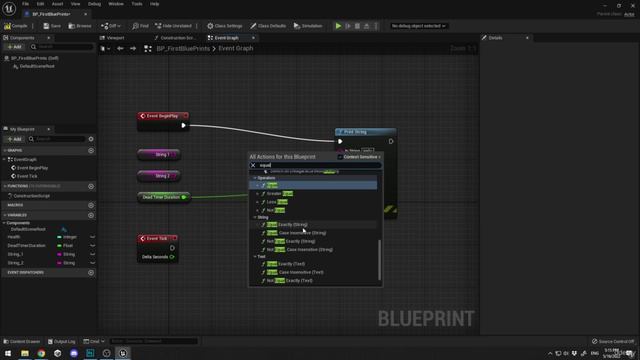This screenshot has width=640, height=360.
Task: Add a new function with the Functions plus icon
Action: click(x=91, y=186)
